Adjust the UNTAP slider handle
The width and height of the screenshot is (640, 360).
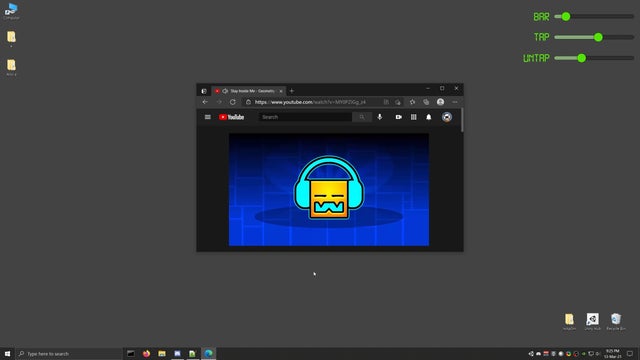(x=582, y=58)
